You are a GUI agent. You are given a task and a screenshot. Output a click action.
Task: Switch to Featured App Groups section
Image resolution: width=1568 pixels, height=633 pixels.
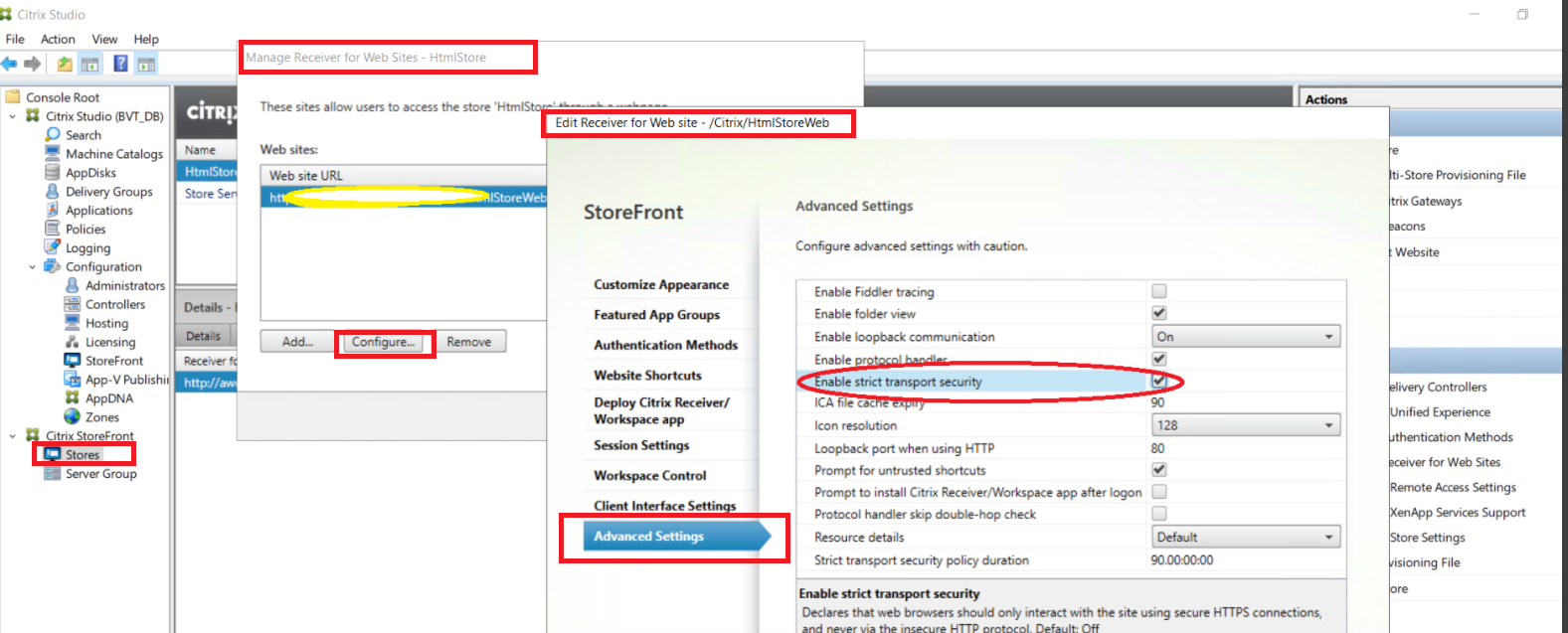tap(657, 315)
